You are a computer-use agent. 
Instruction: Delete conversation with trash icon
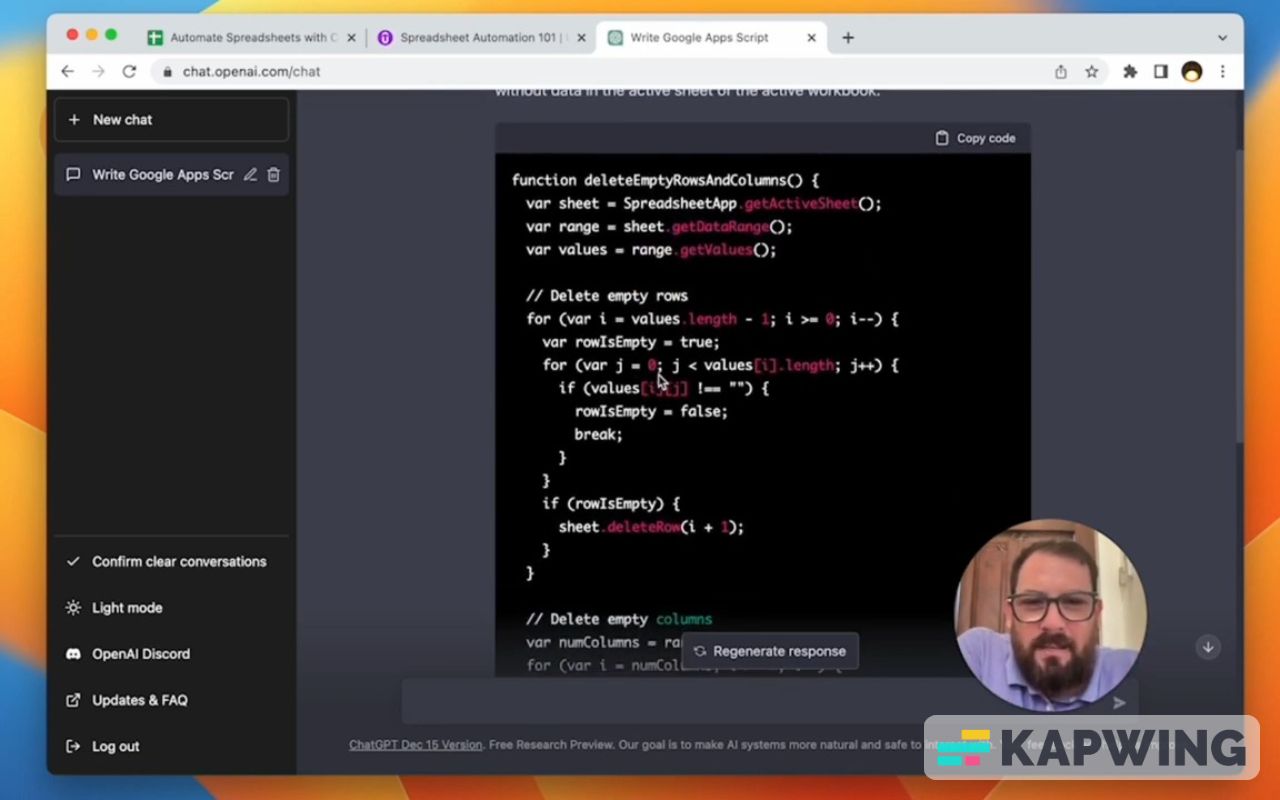(x=274, y=175)
